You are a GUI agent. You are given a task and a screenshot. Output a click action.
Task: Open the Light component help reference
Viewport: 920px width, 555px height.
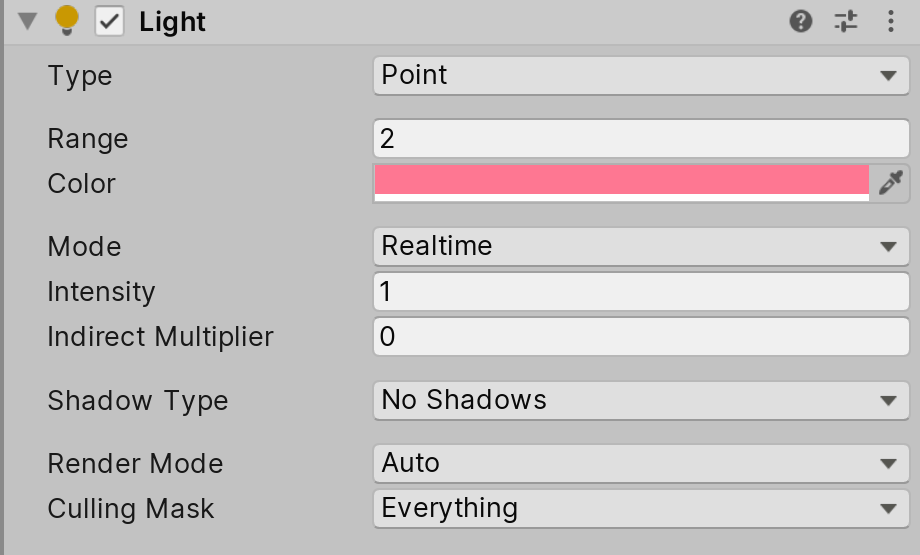(801, 21)
